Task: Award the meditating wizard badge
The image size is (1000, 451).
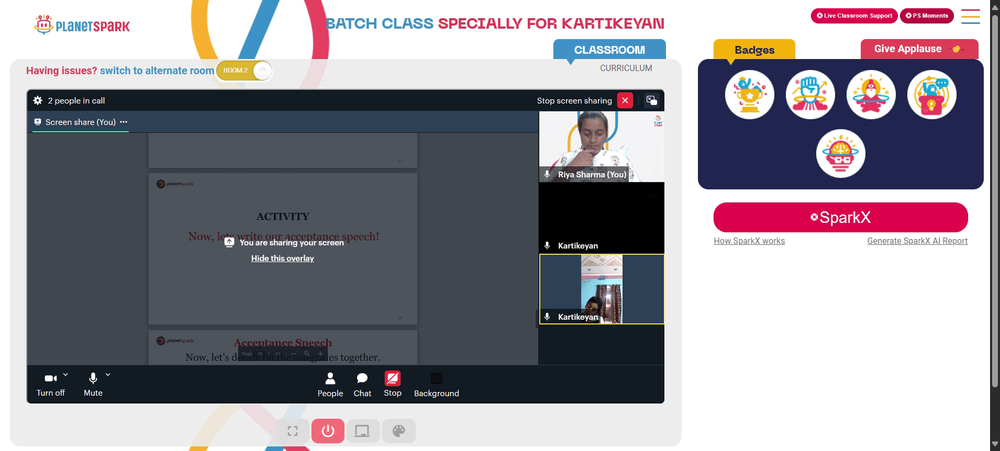Action: point(871,94)
